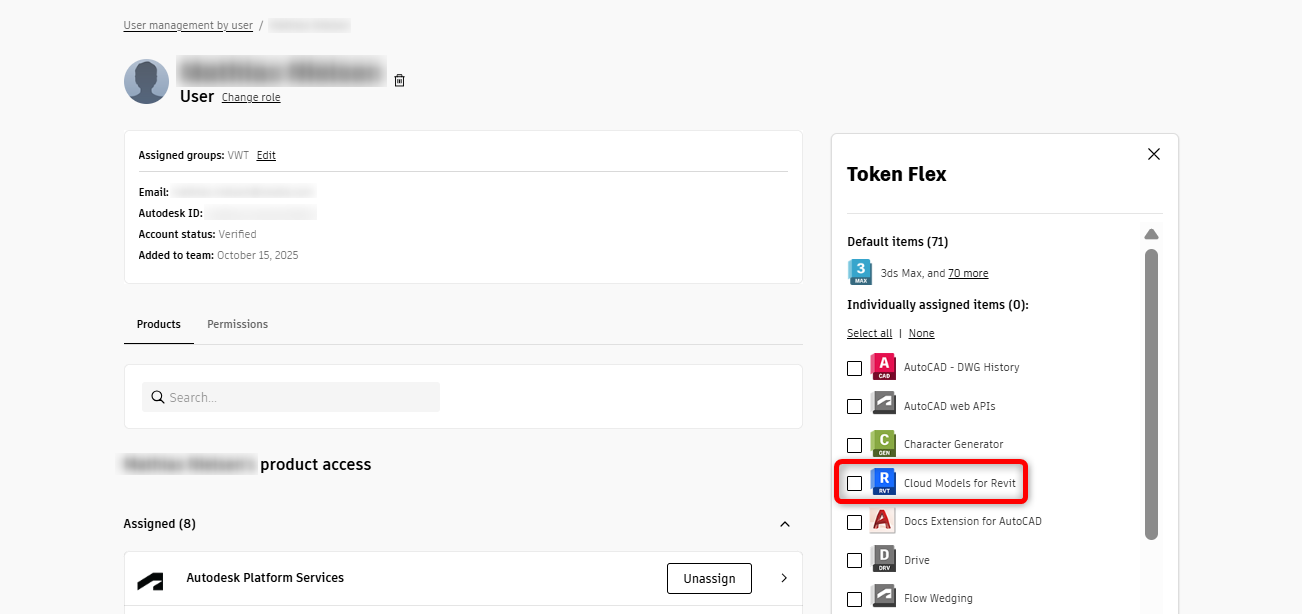Click the delete user trash icon
This screenshot has height=614, width=1302.
[399, 80]
